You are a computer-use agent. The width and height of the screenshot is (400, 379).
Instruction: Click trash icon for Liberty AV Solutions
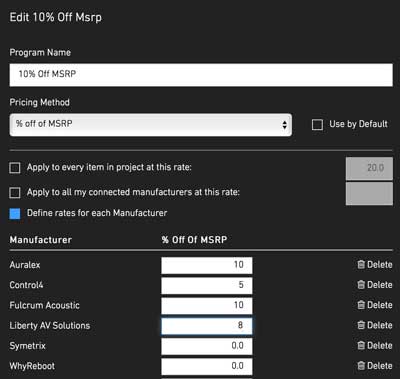[x=361, y=325]
